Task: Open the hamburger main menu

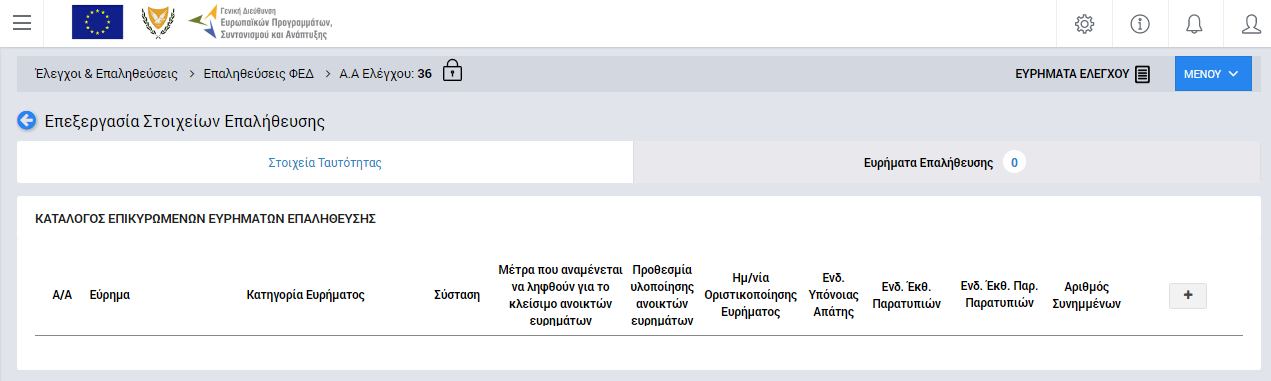Action: coord(22,23)
